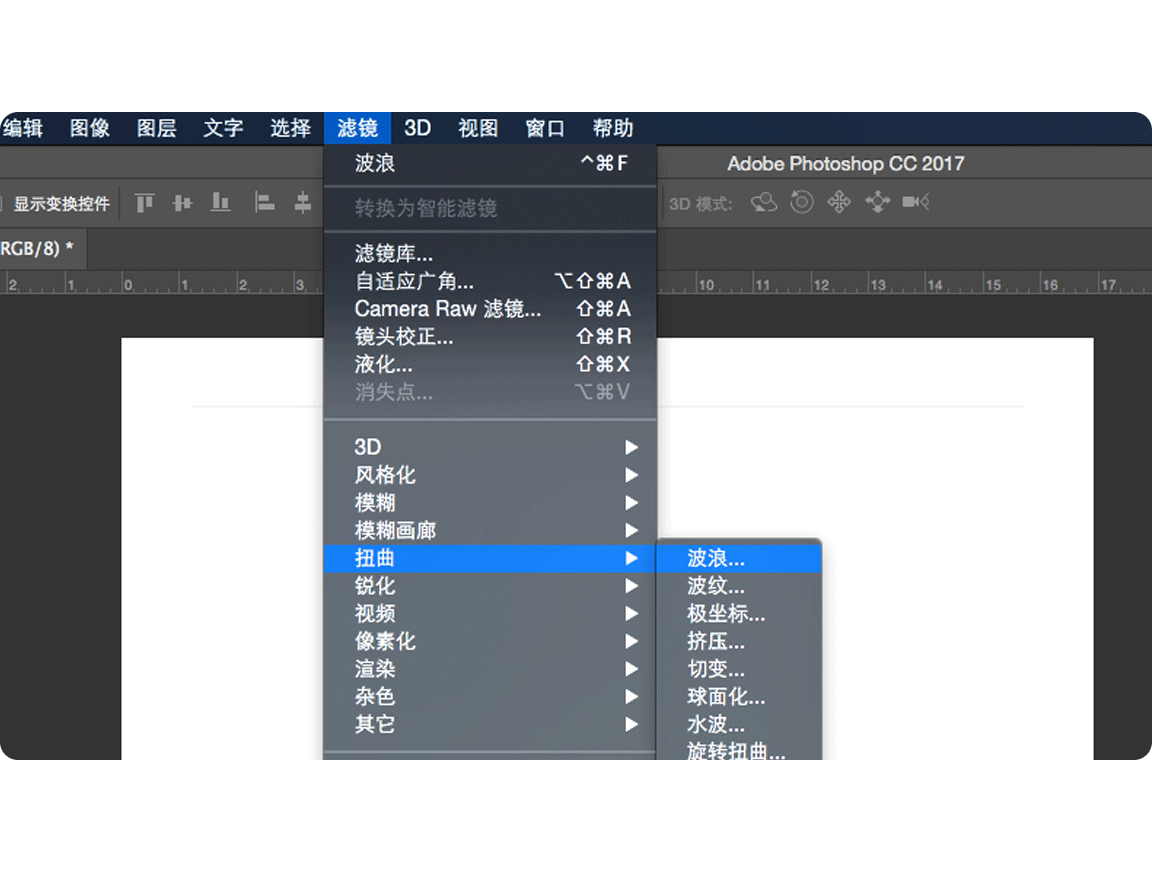
Task: Click the align top edges icon
Action: (145, 202)
